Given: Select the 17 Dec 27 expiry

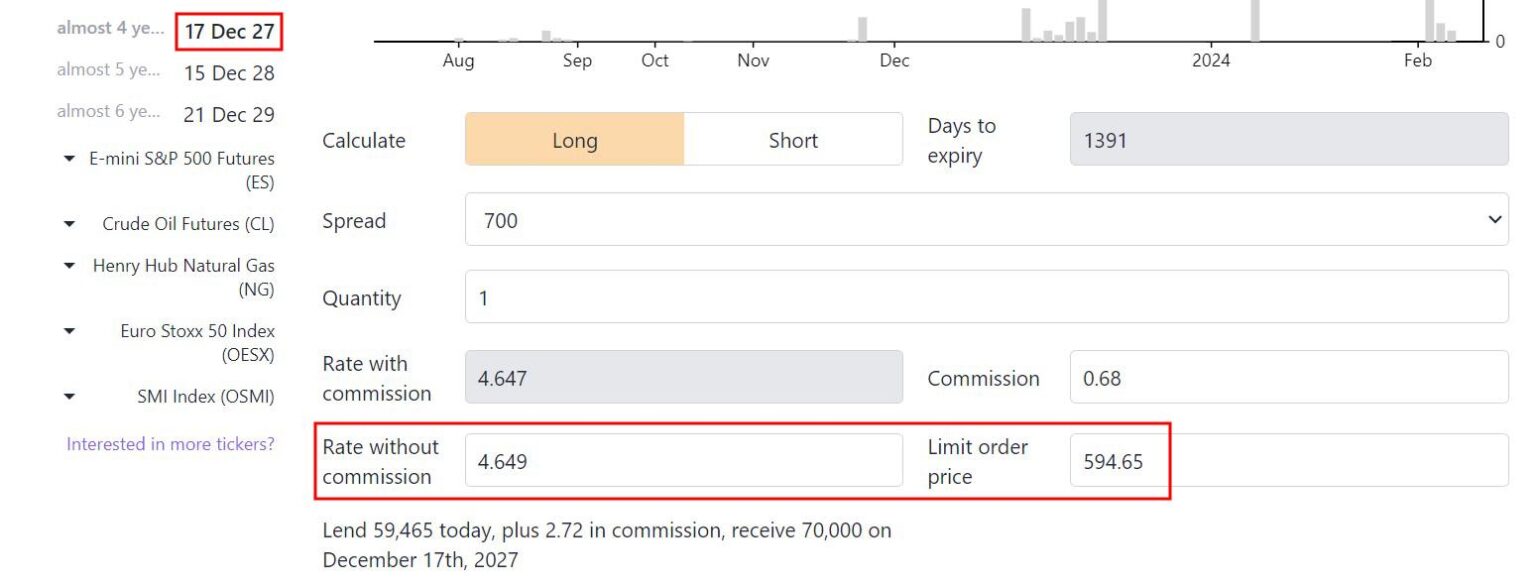Looking at the screenshot, I should point(229,31).
